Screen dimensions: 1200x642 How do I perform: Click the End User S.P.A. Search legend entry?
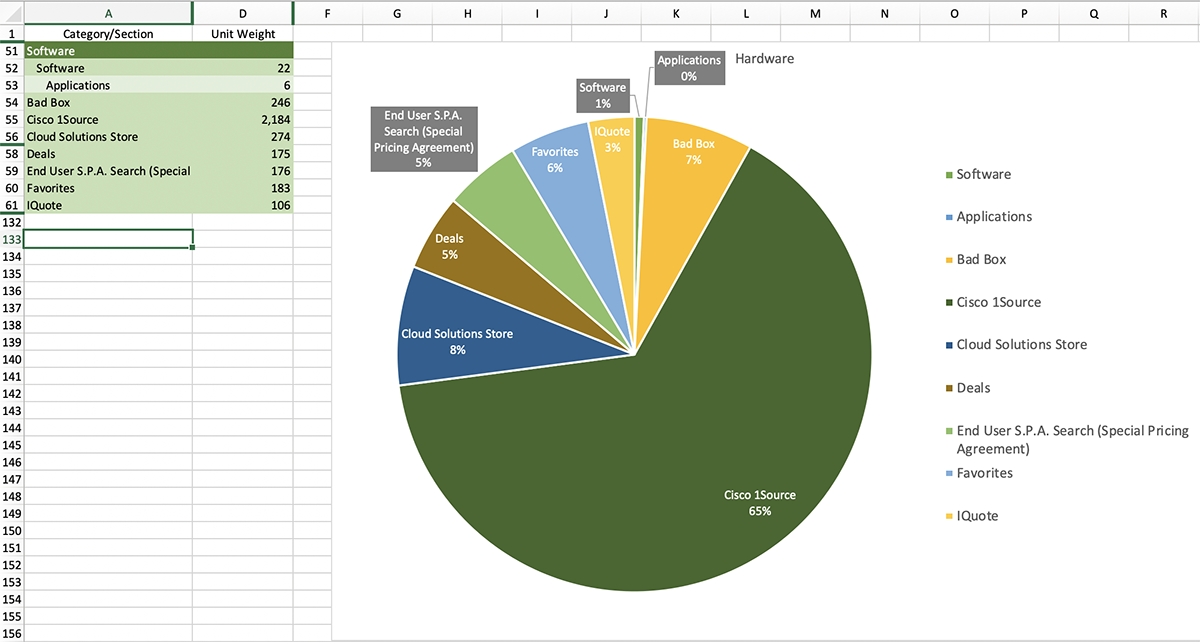[1066, 439]
